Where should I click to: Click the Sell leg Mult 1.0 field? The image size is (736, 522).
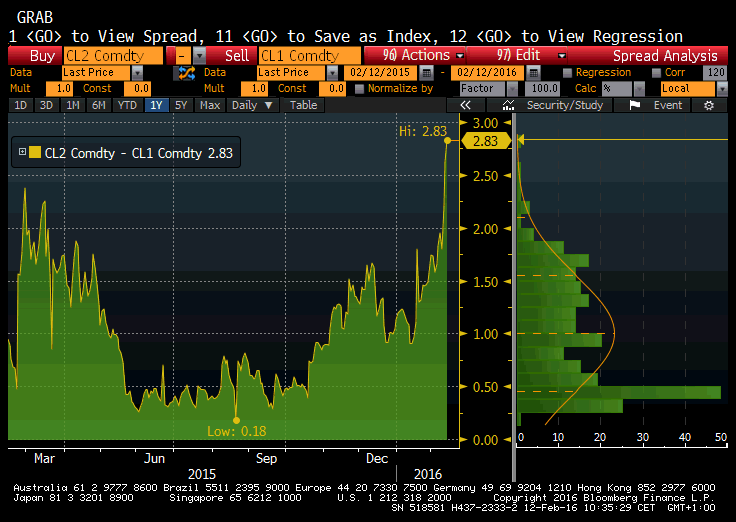tap(254, 89)
